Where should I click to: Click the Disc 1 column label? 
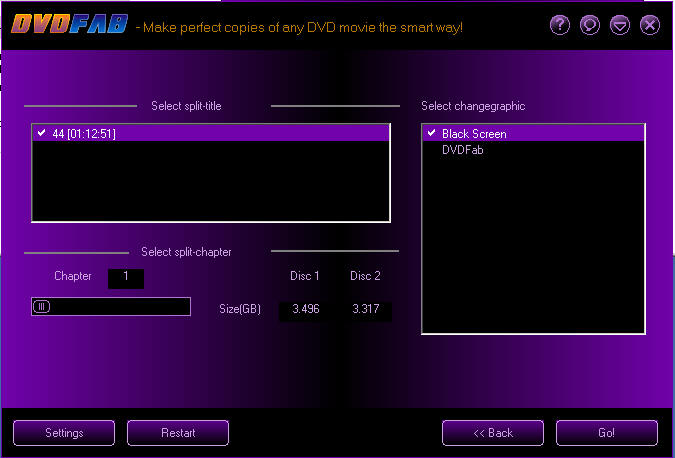pos(305,276)
